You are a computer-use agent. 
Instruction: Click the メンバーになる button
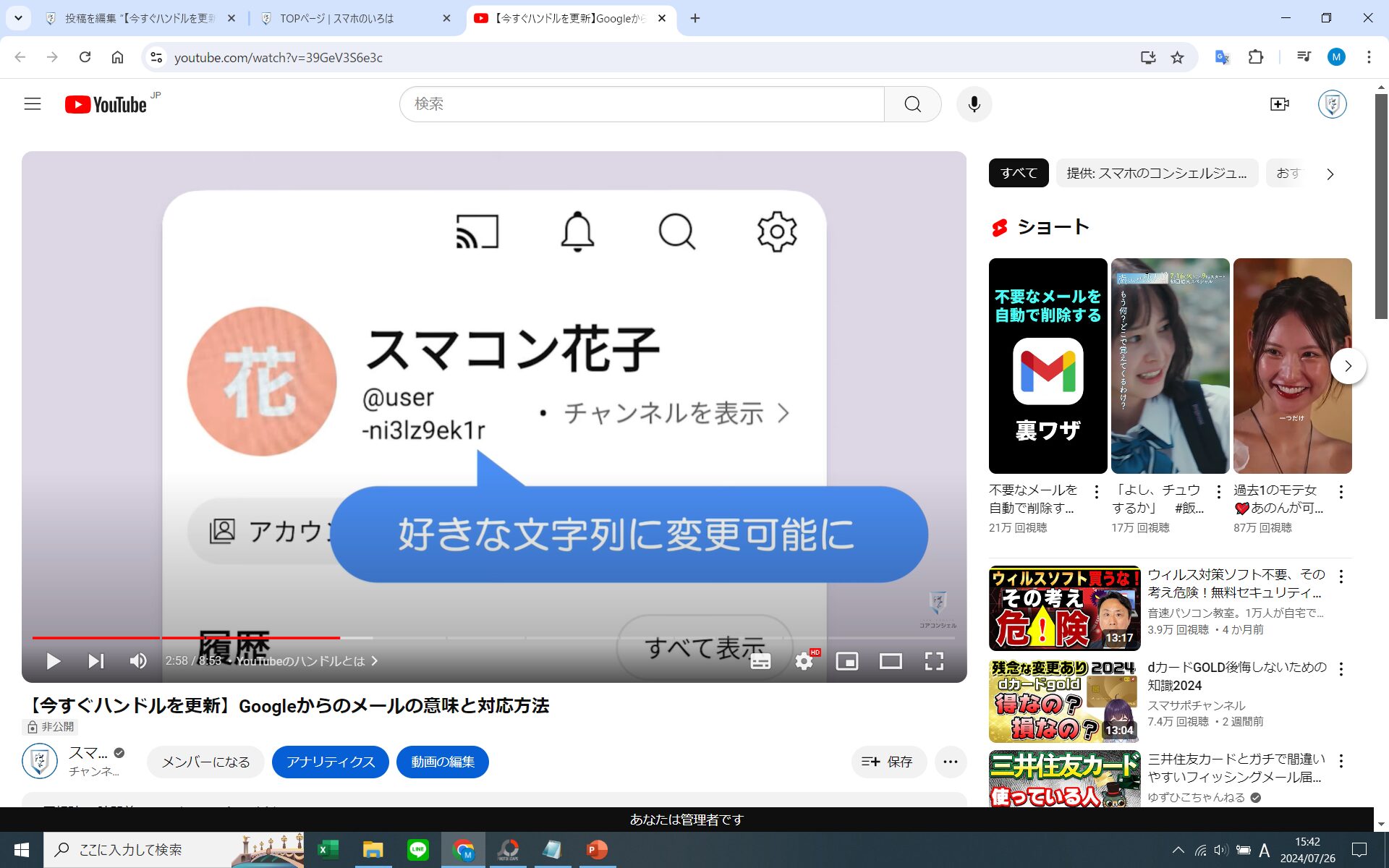(x=205, y=762)
